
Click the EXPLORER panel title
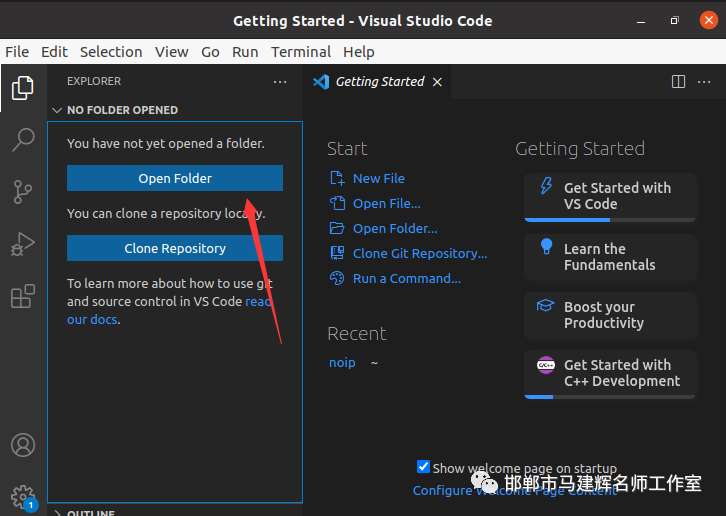94,81
